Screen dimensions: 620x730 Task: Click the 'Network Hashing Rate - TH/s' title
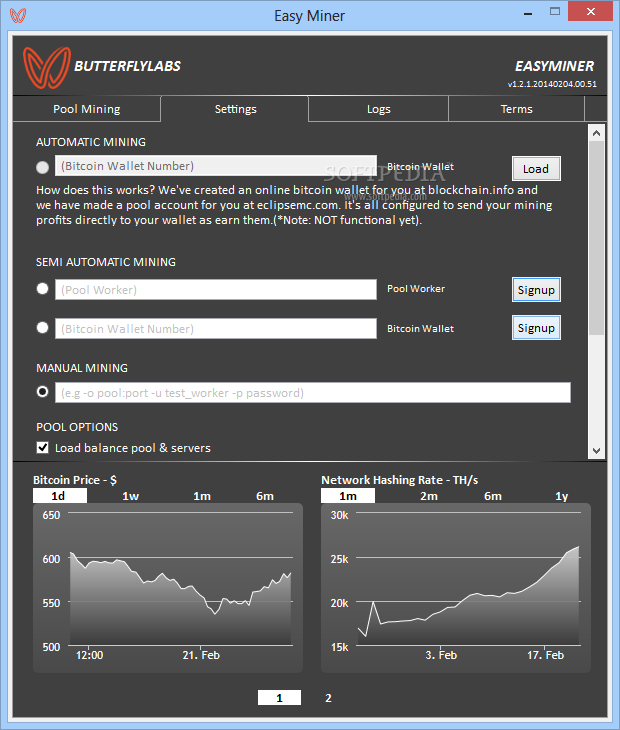399,480
